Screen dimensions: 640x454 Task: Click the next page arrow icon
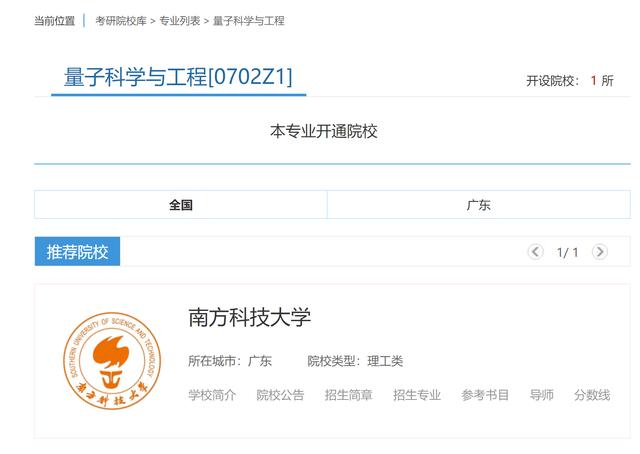[600, 251]
